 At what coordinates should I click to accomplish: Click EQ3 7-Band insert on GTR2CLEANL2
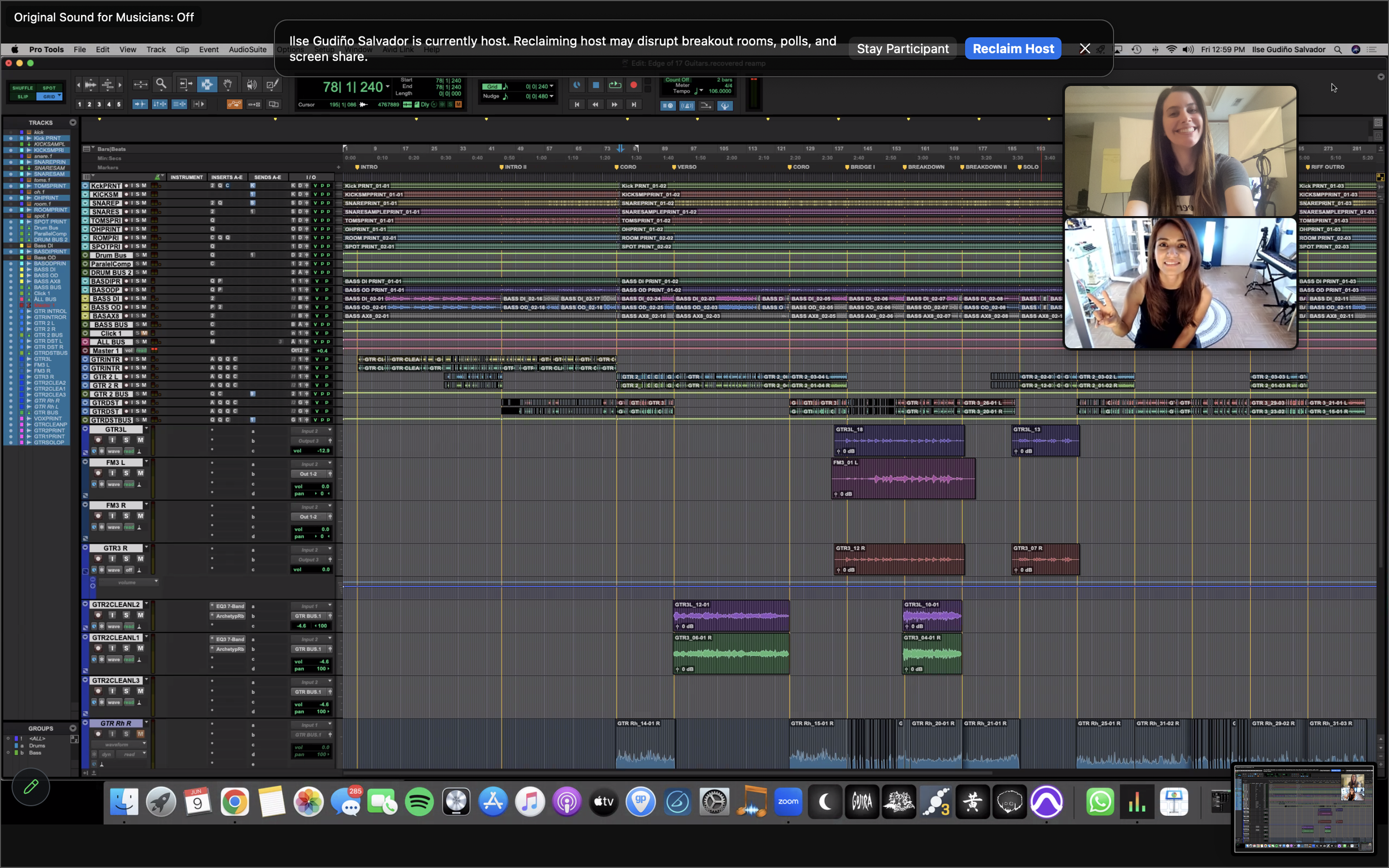[x=228, y=606]
